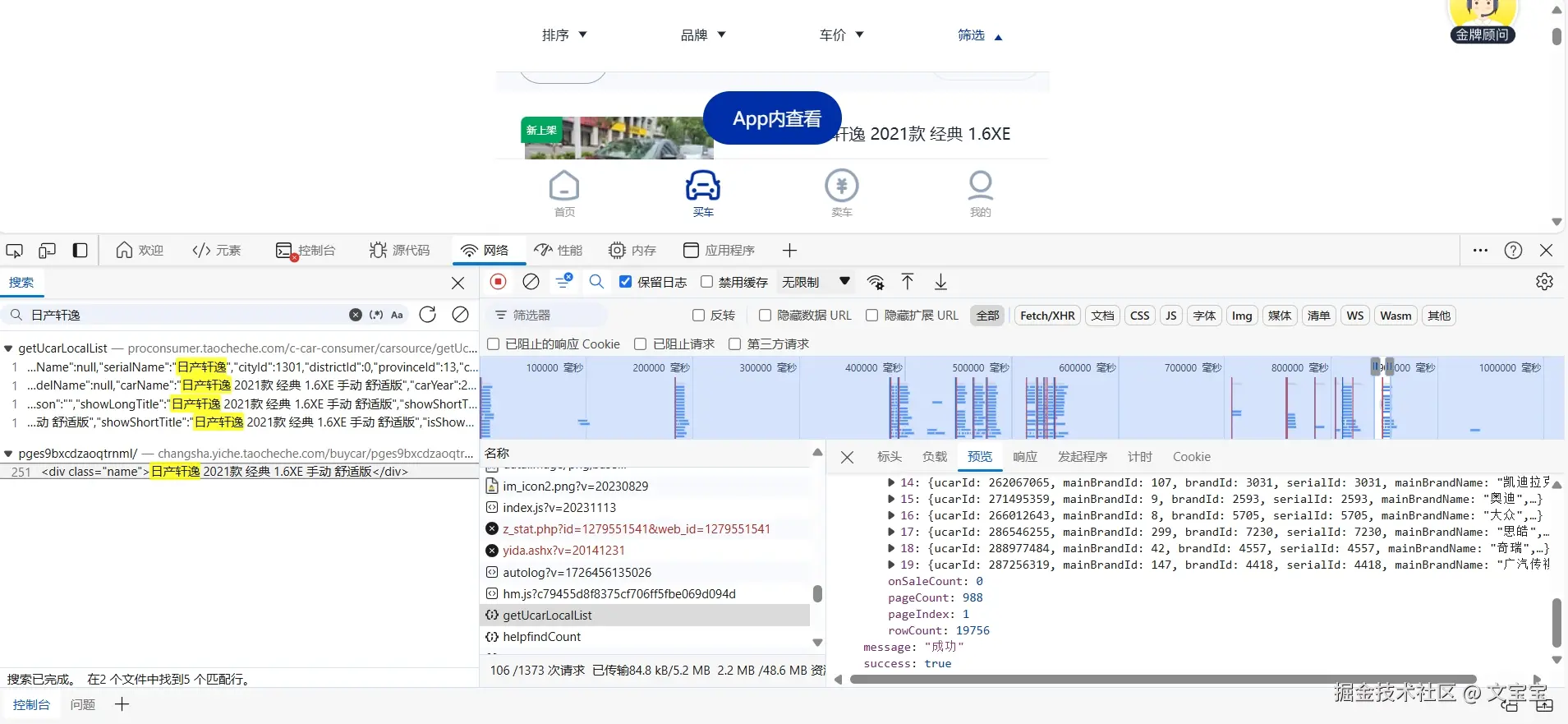Open the 排序 sort dropdown
Viewport: 1568px width, 724px height.
click(564, 35)
